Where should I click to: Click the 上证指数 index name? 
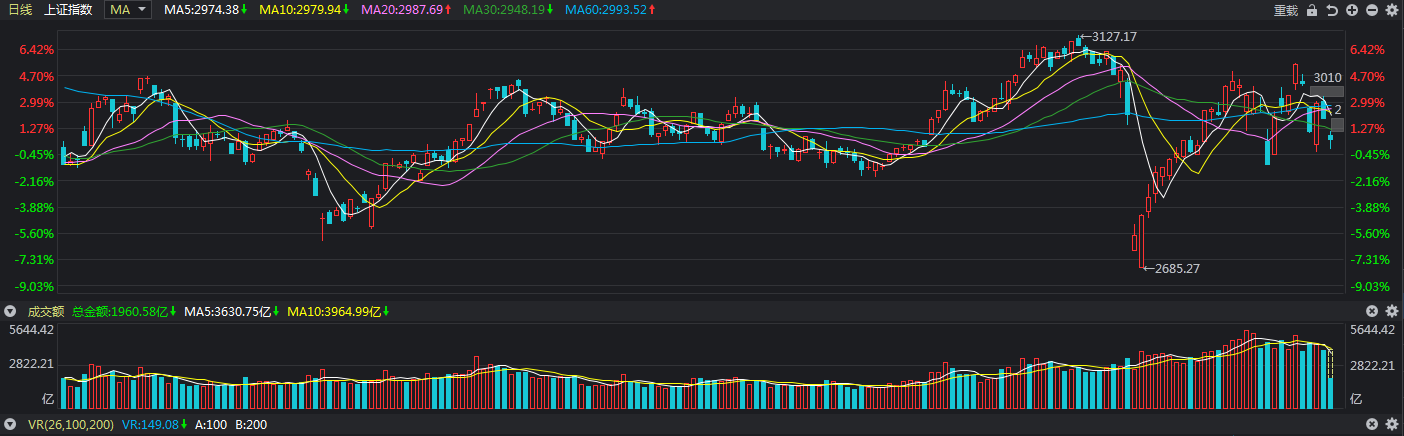click(68, 10)
